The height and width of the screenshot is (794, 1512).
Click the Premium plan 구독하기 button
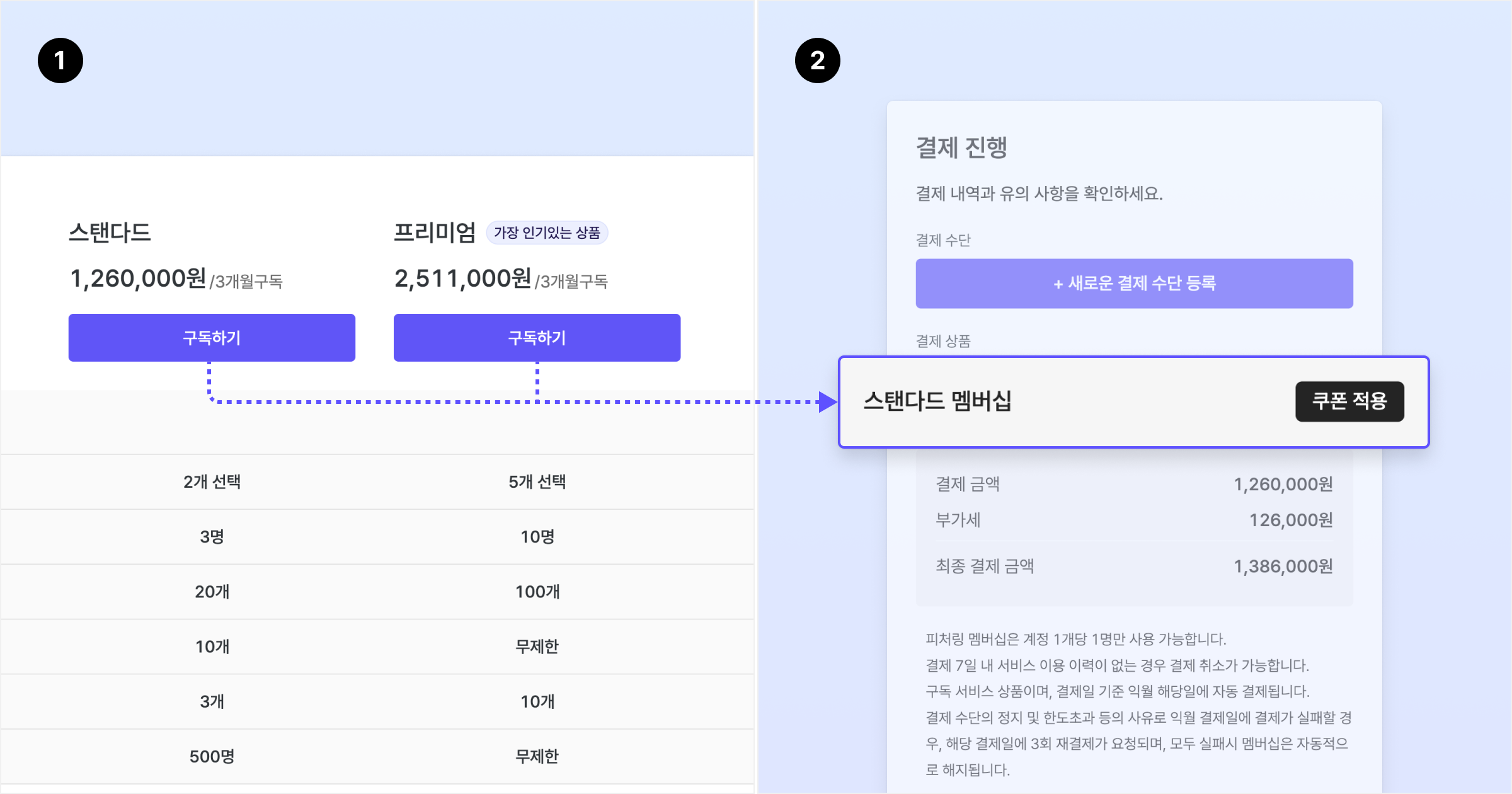[x=537, y=338]
